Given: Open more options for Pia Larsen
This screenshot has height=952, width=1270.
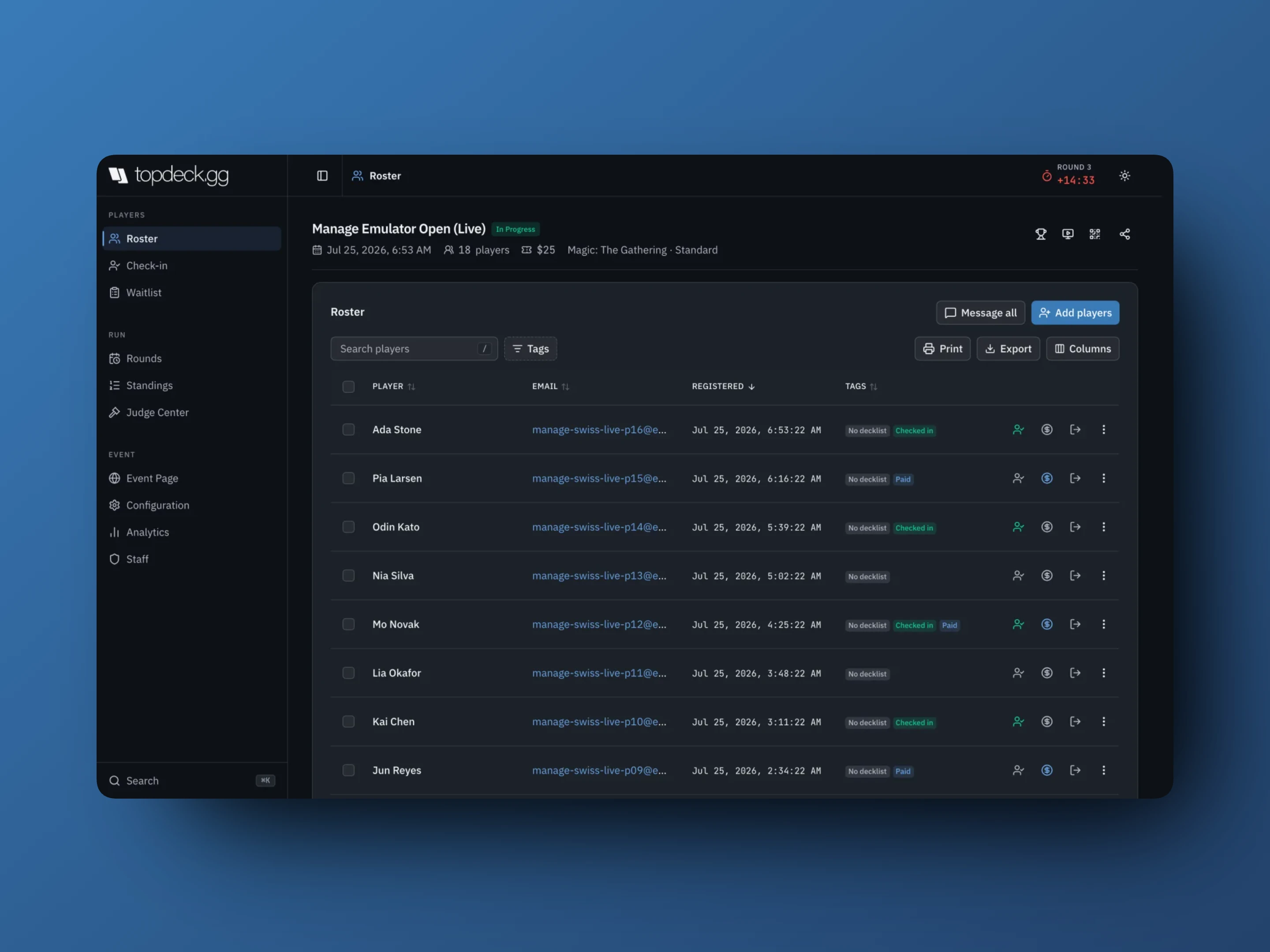Looking at the screenshot, I should (x=1103, y=479).
